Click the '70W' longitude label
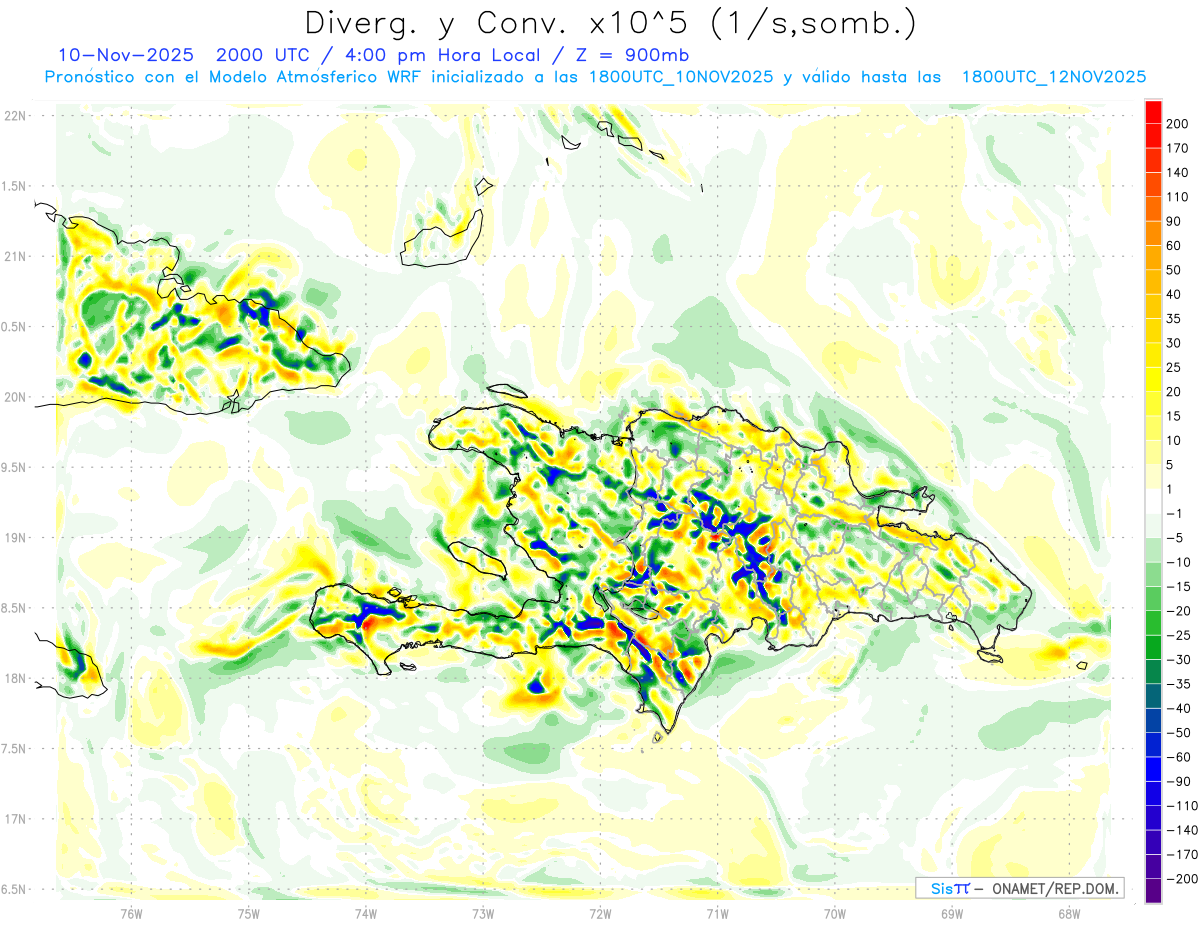Image resolution: width=1200 pixels, height=927 pixels. pyautogui.click(x=835, y=913)
